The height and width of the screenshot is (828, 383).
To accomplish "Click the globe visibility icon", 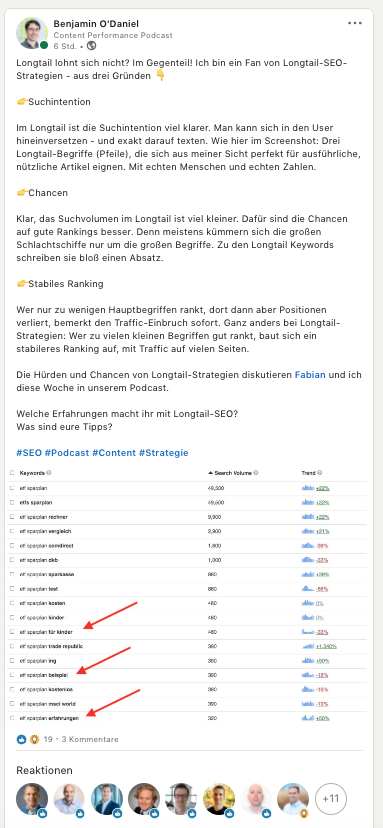I will (91, 45).
